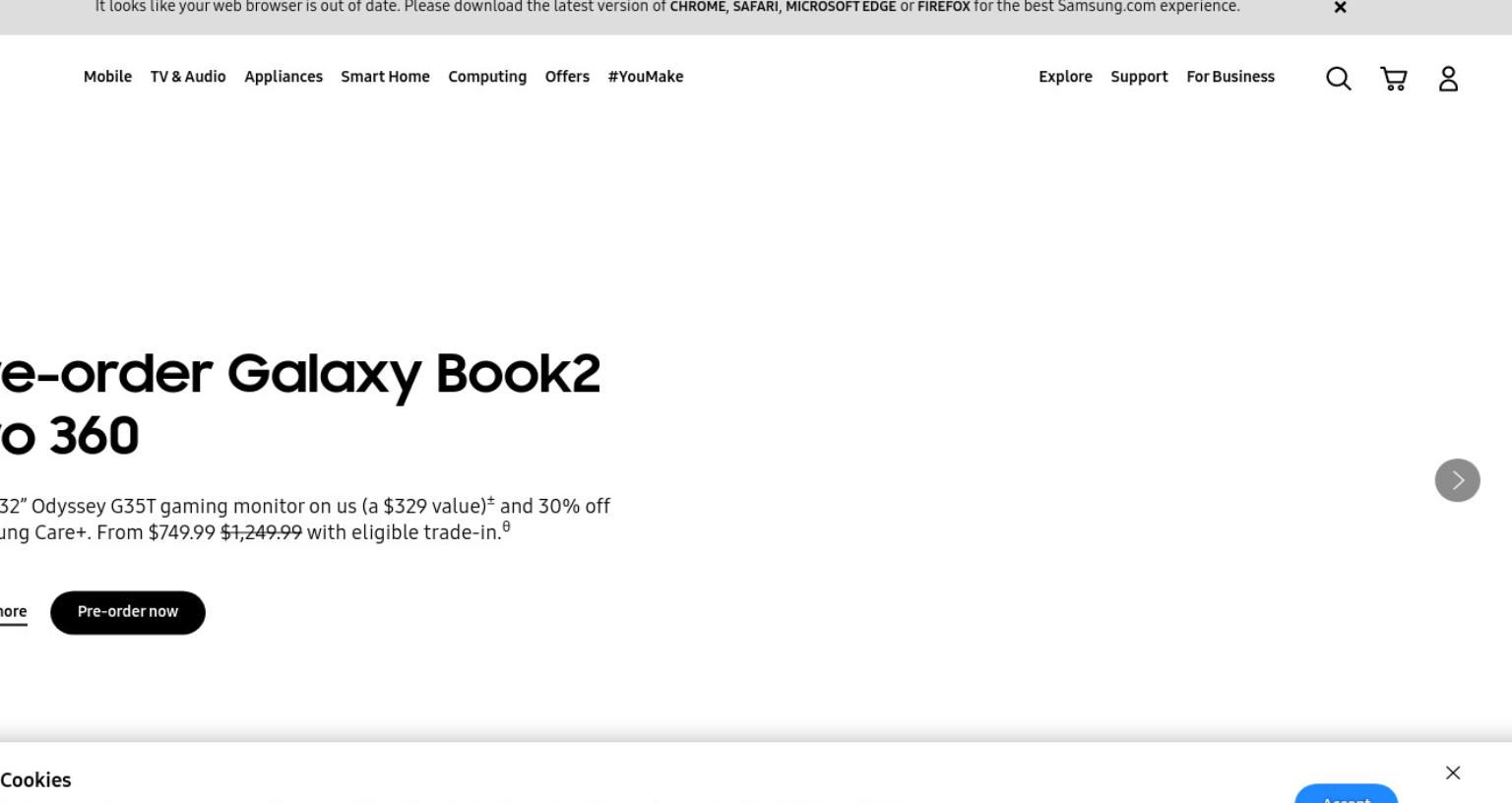Follow the SAFARI download link
Image resolution: width=1512 pixels, height=803 pixels.
pos(755,7)
